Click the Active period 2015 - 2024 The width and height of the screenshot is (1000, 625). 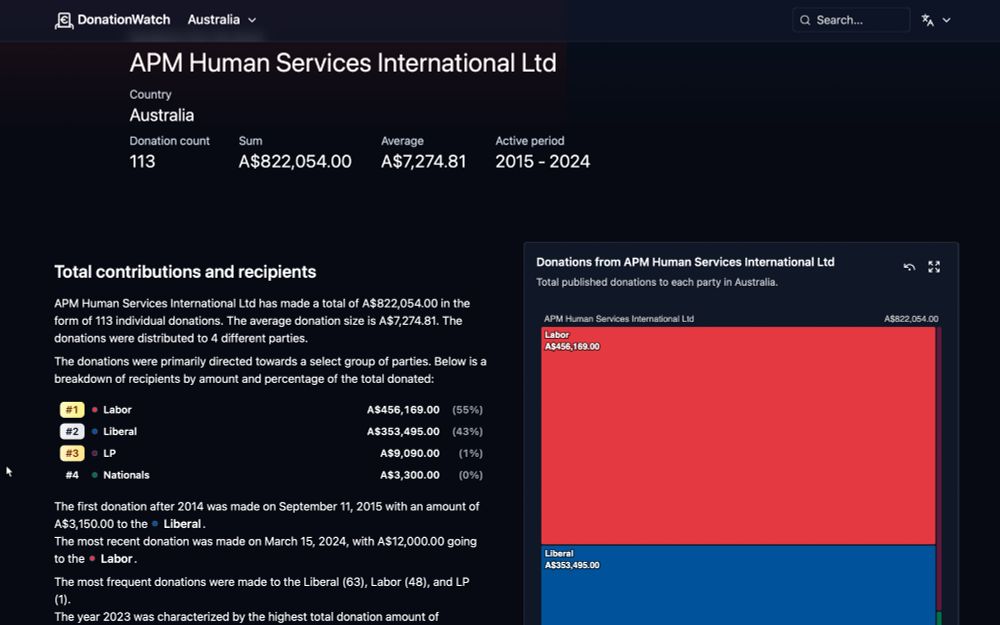543,161
